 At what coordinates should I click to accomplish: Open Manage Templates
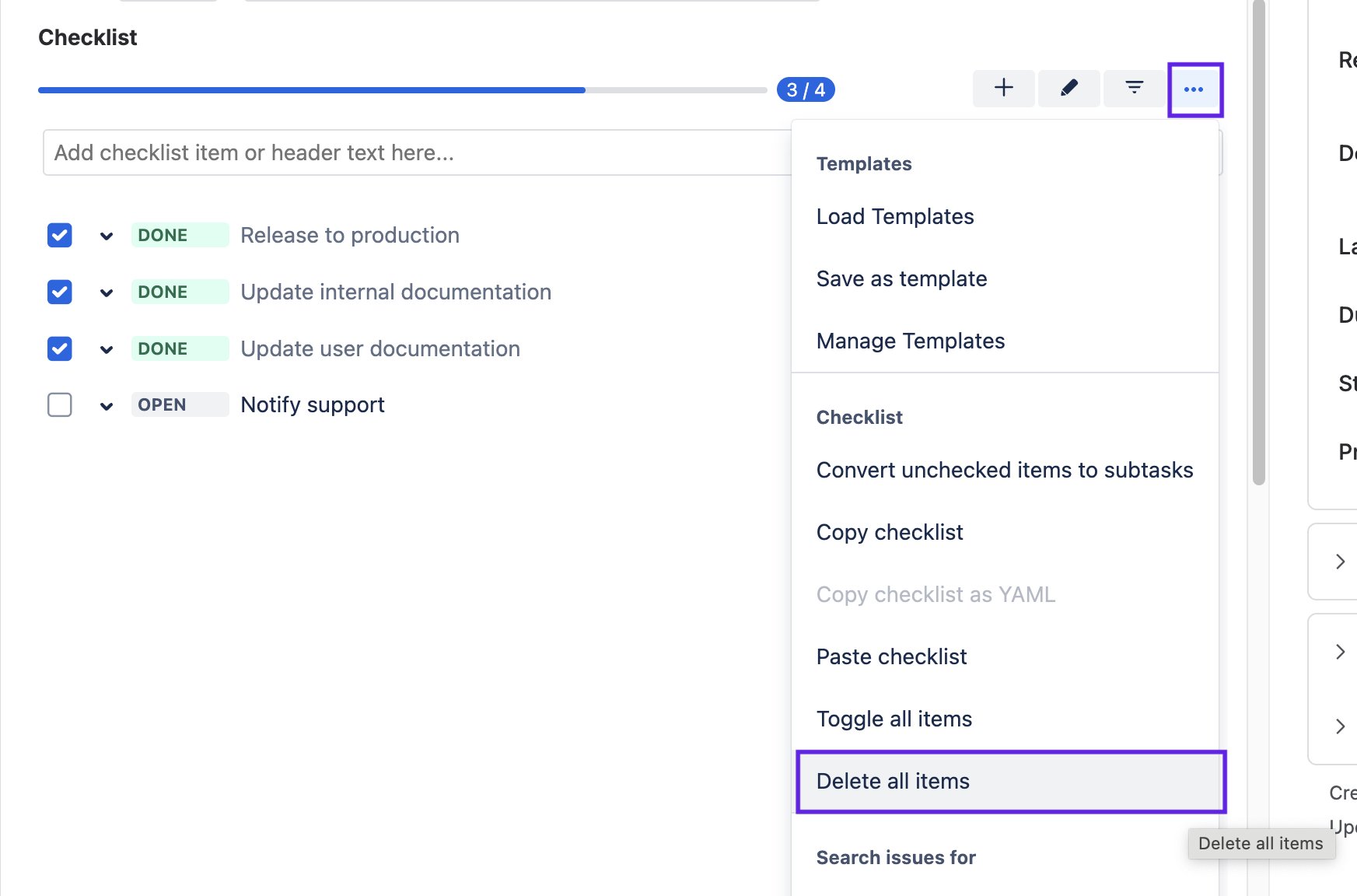(910, 341)
